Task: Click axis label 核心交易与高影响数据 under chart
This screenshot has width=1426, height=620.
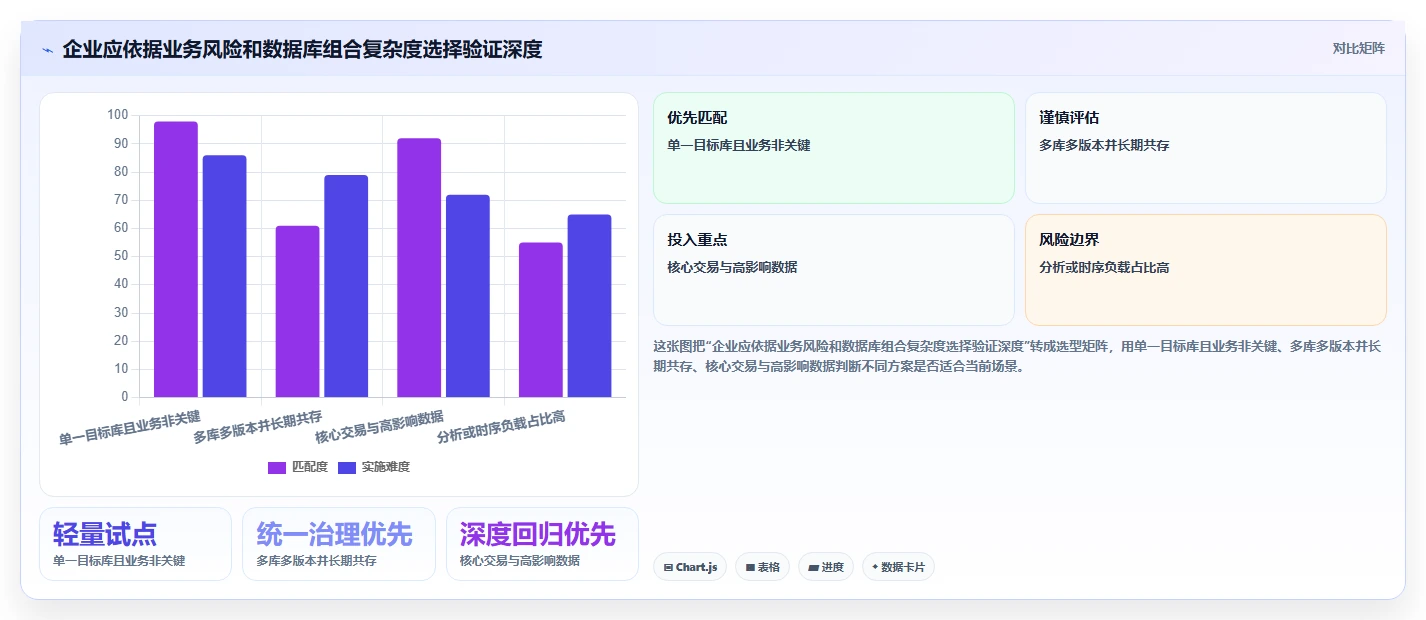Action: point(380,427)
